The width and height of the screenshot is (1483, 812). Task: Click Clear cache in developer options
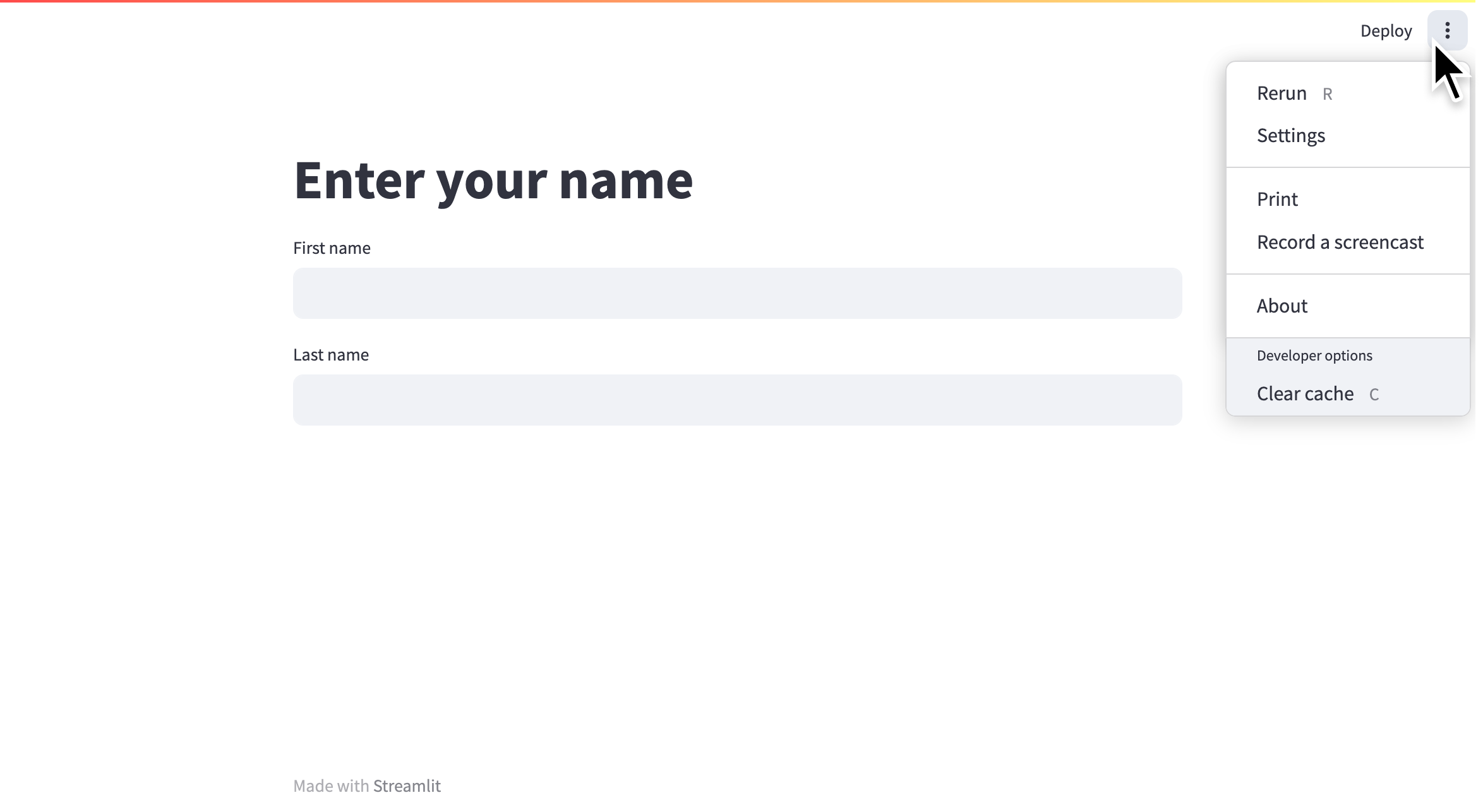point(1305,394)
